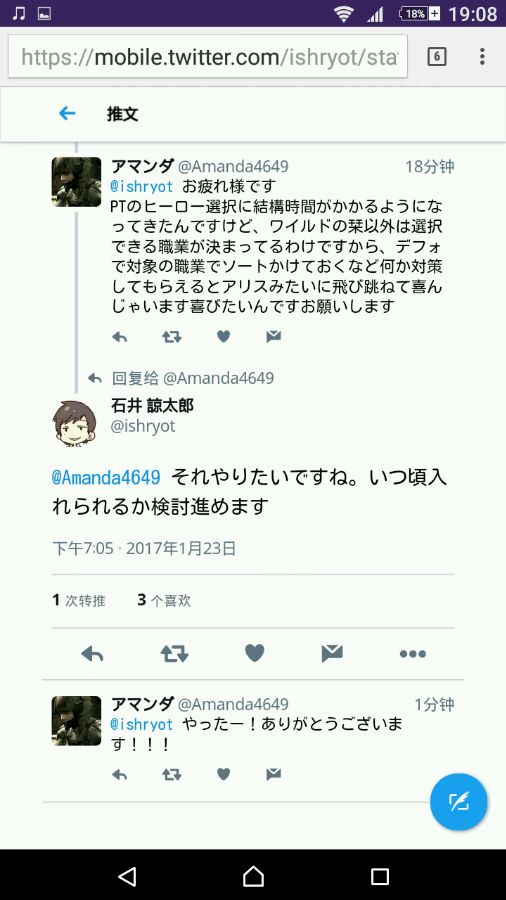
Task: Reply to the first Amanda4649 tweet
Action: coord(119,337)
